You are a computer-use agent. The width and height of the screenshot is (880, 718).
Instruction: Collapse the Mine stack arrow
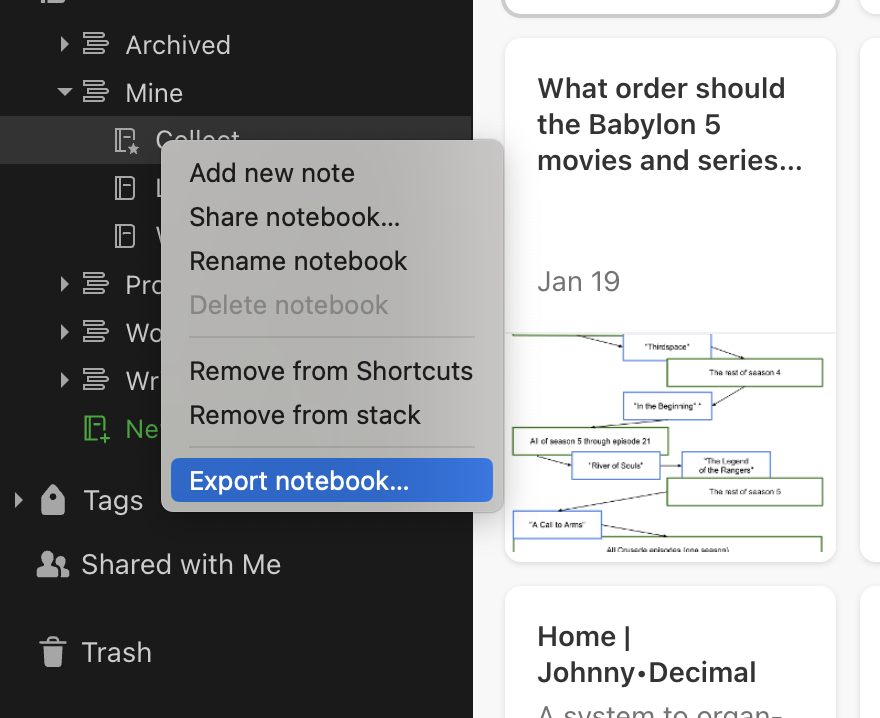65,93
